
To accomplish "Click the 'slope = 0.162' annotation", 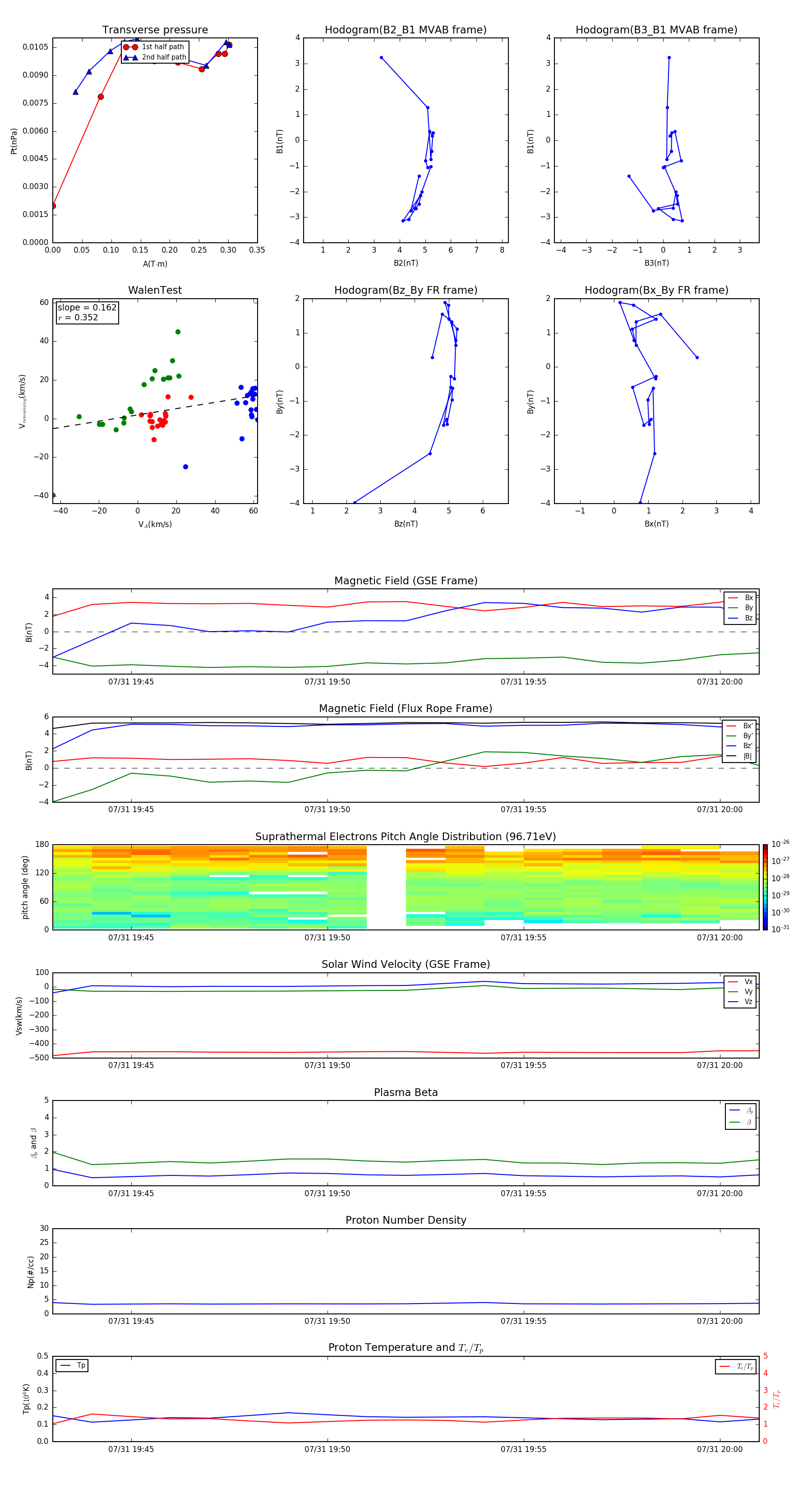I will tap(87, 308).
